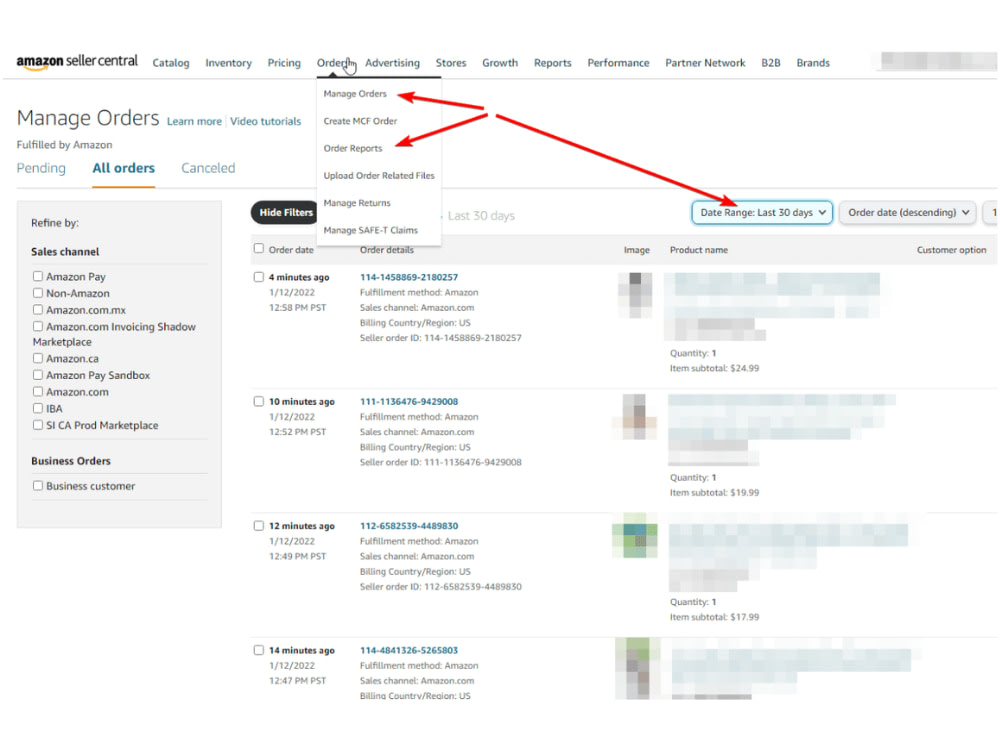Image resolution: width=1000 pixels, height=750 pixels.
Task: Toggle the select-all orders checkbox
Action: (258, 249)
